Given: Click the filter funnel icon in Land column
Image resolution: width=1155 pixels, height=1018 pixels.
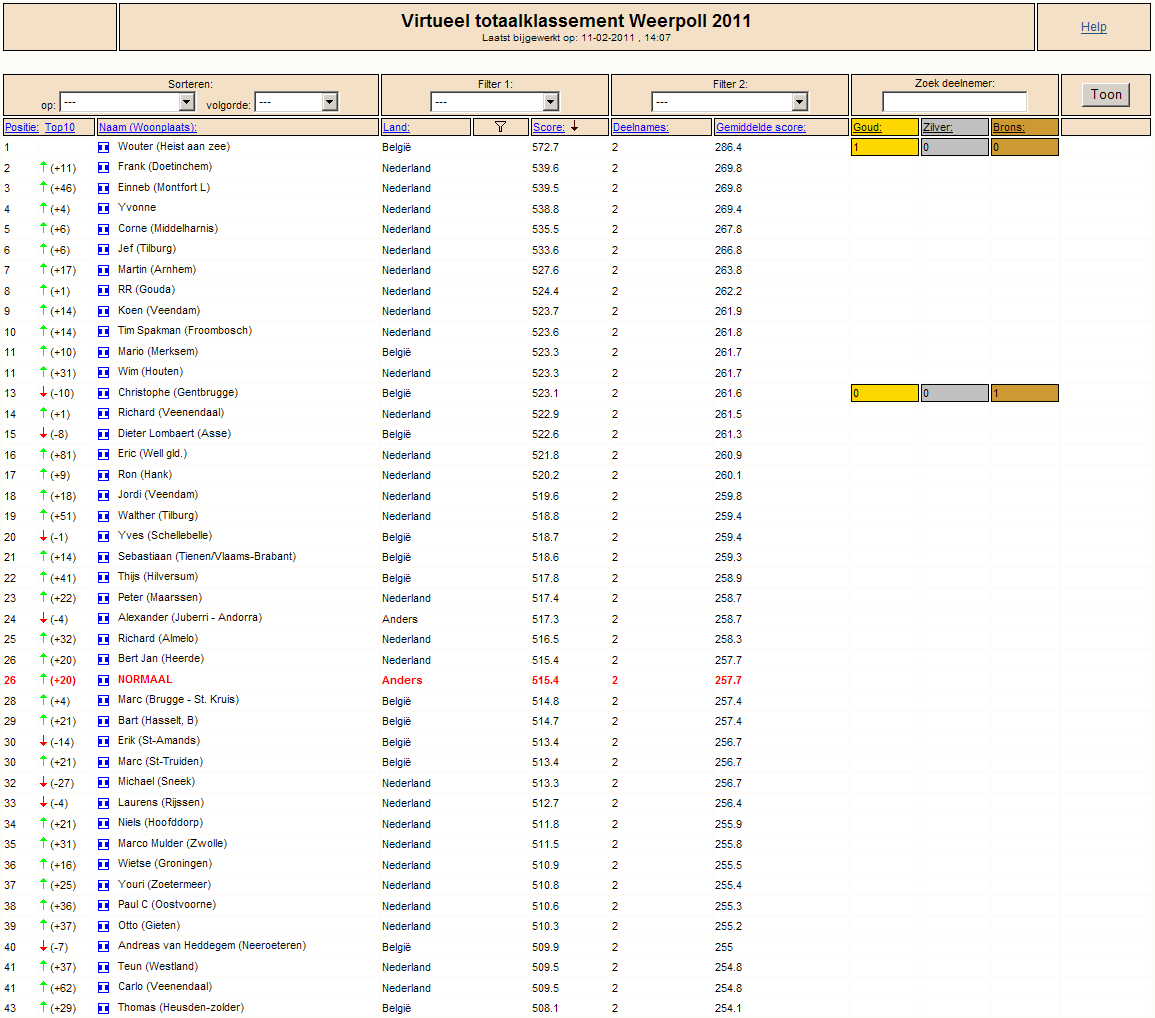Looking at the screenshot, I should click(x=500, y=127).
